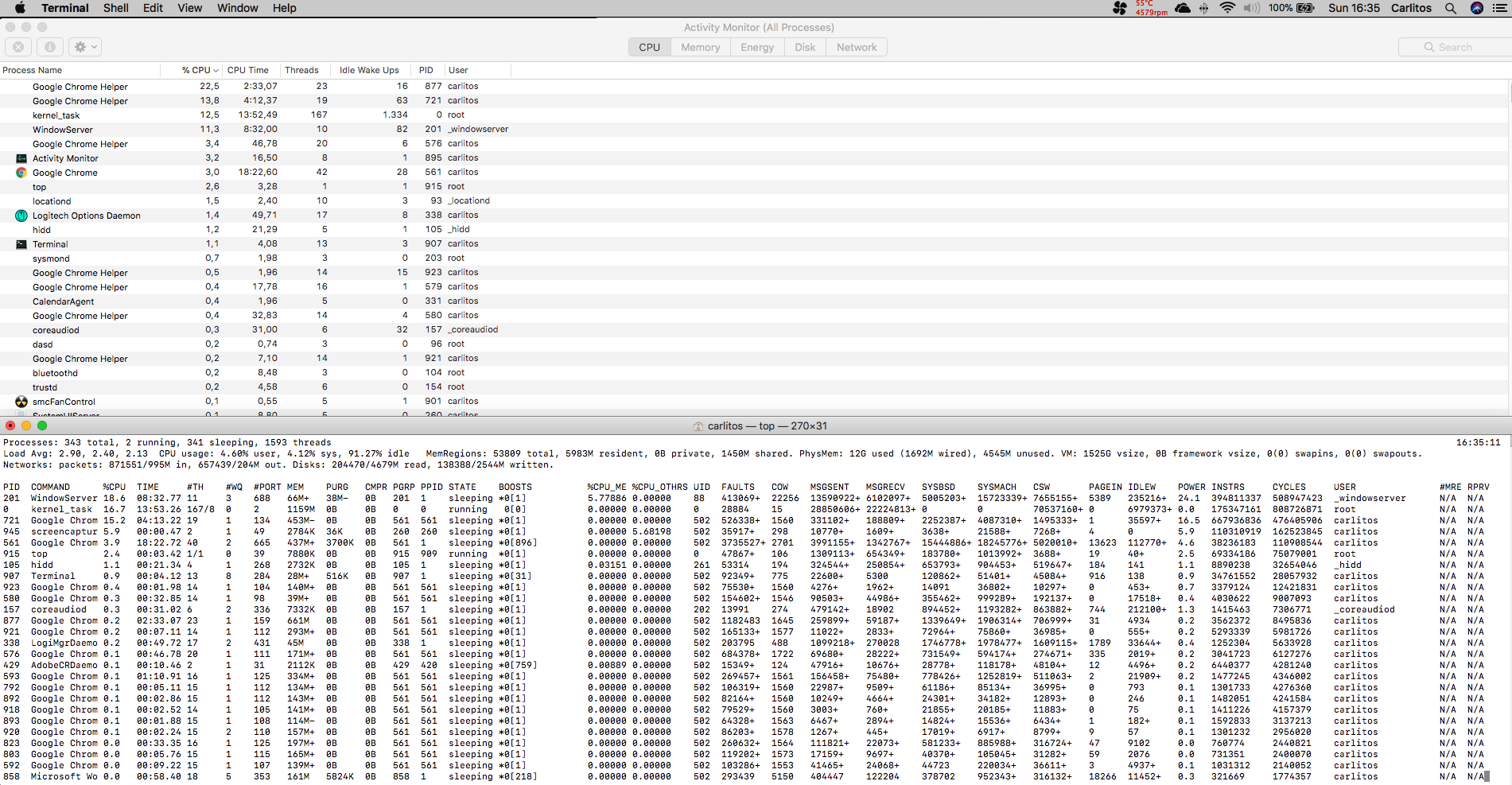Viewport: 1512px width, 785px height.
Task: Click the AdobeCRDaemo line in Terminal output
Action: (744, 666)
